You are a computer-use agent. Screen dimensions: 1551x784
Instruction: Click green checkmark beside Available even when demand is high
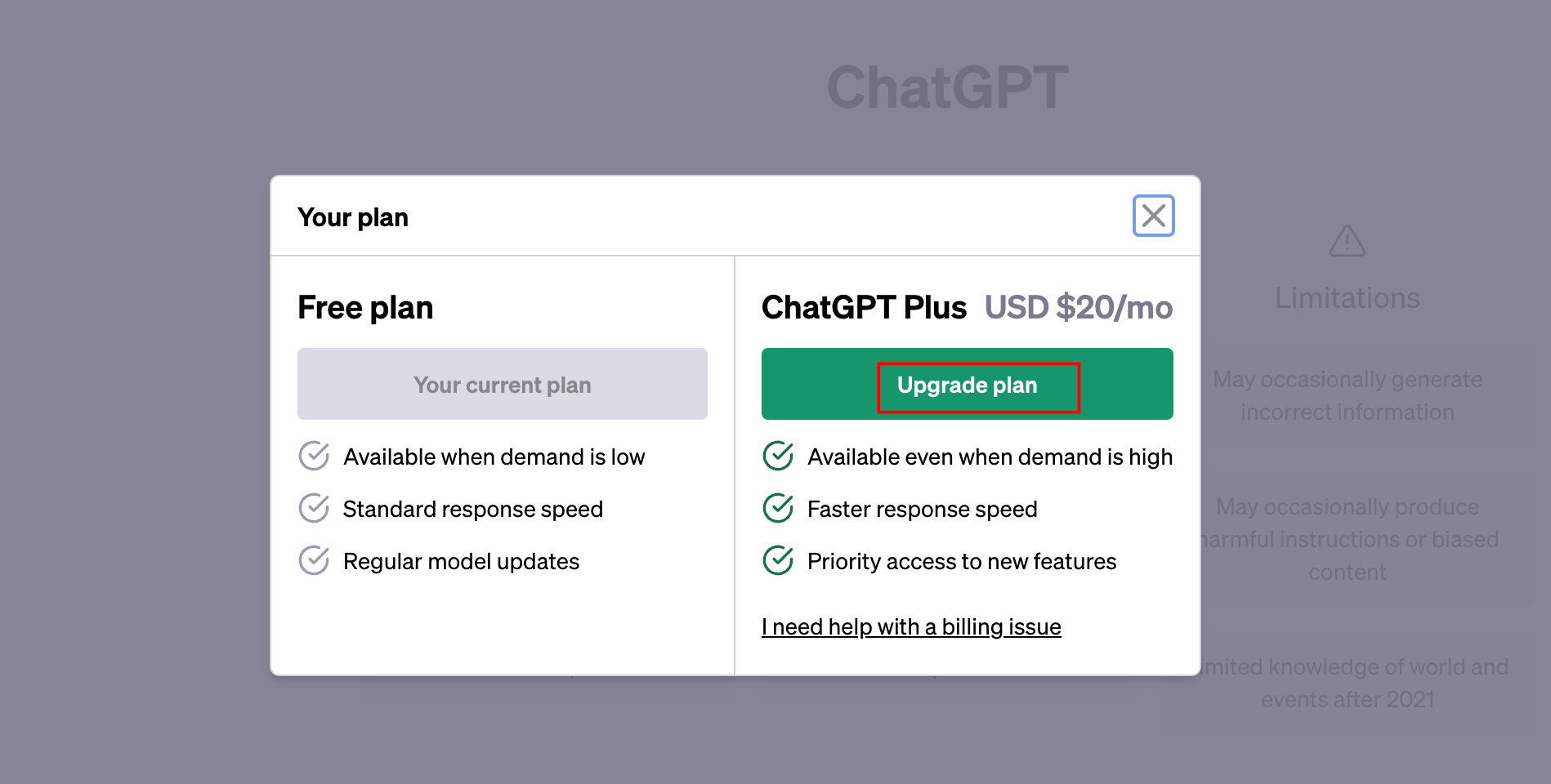[x=778, y=456]
